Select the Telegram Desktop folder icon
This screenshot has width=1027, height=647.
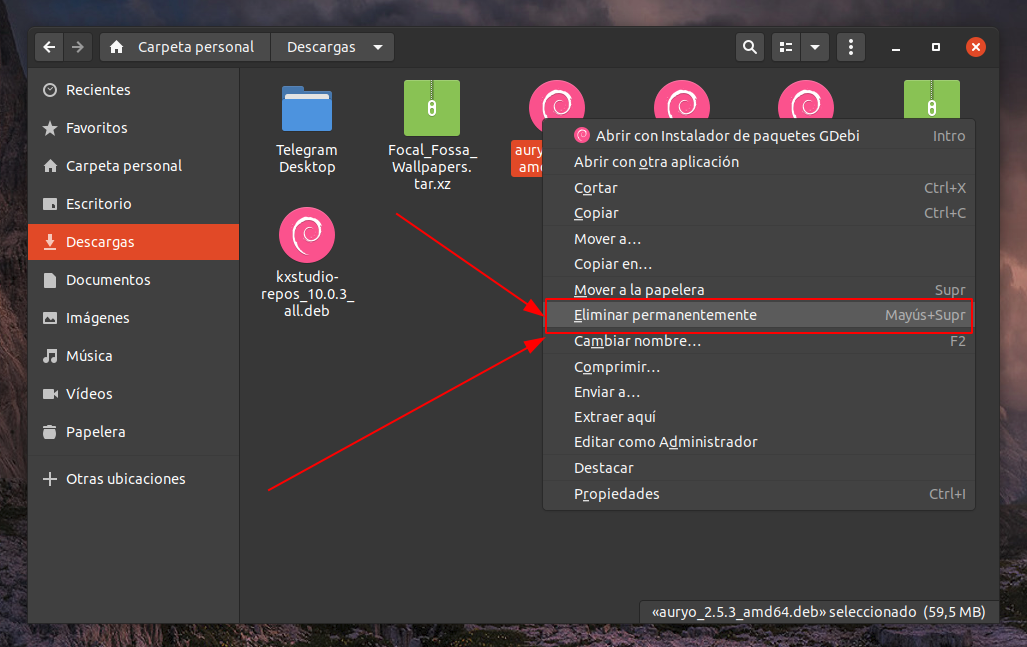point(307,108)
